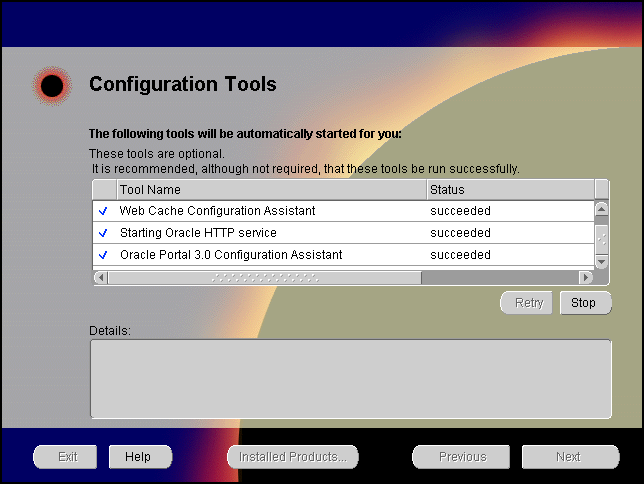This screenshot has width=644, height=484.
Task: Select Oracle Portal 3.0 Configuration Assistant row
Action: (343, 255)
